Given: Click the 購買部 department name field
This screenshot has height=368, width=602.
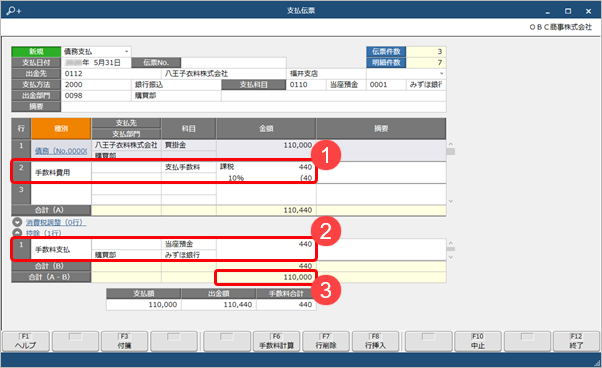Looking at the screenshot, I should [x=176, y=96].
